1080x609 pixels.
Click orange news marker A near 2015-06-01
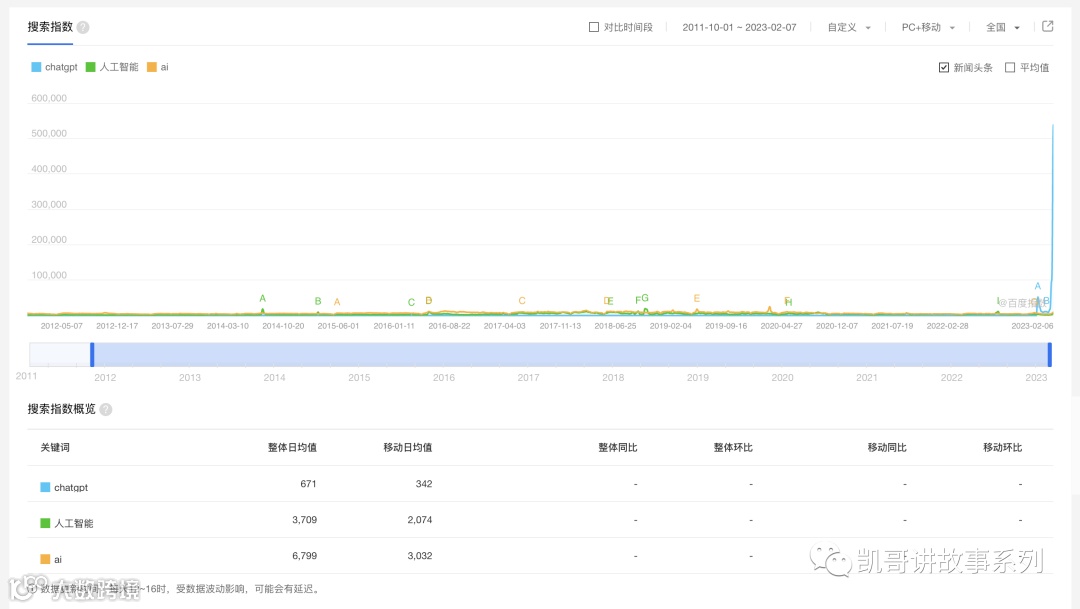point(337,302)
